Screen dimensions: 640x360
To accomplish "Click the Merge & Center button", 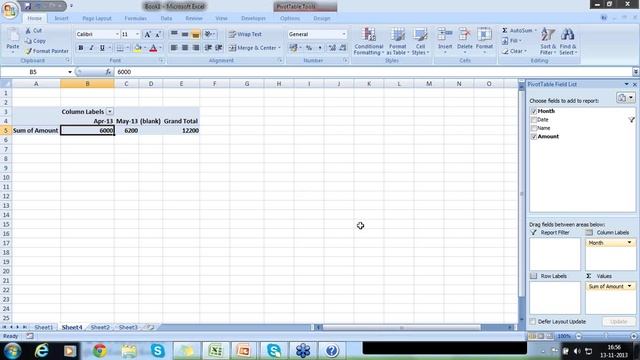I will tap(252, 48).
